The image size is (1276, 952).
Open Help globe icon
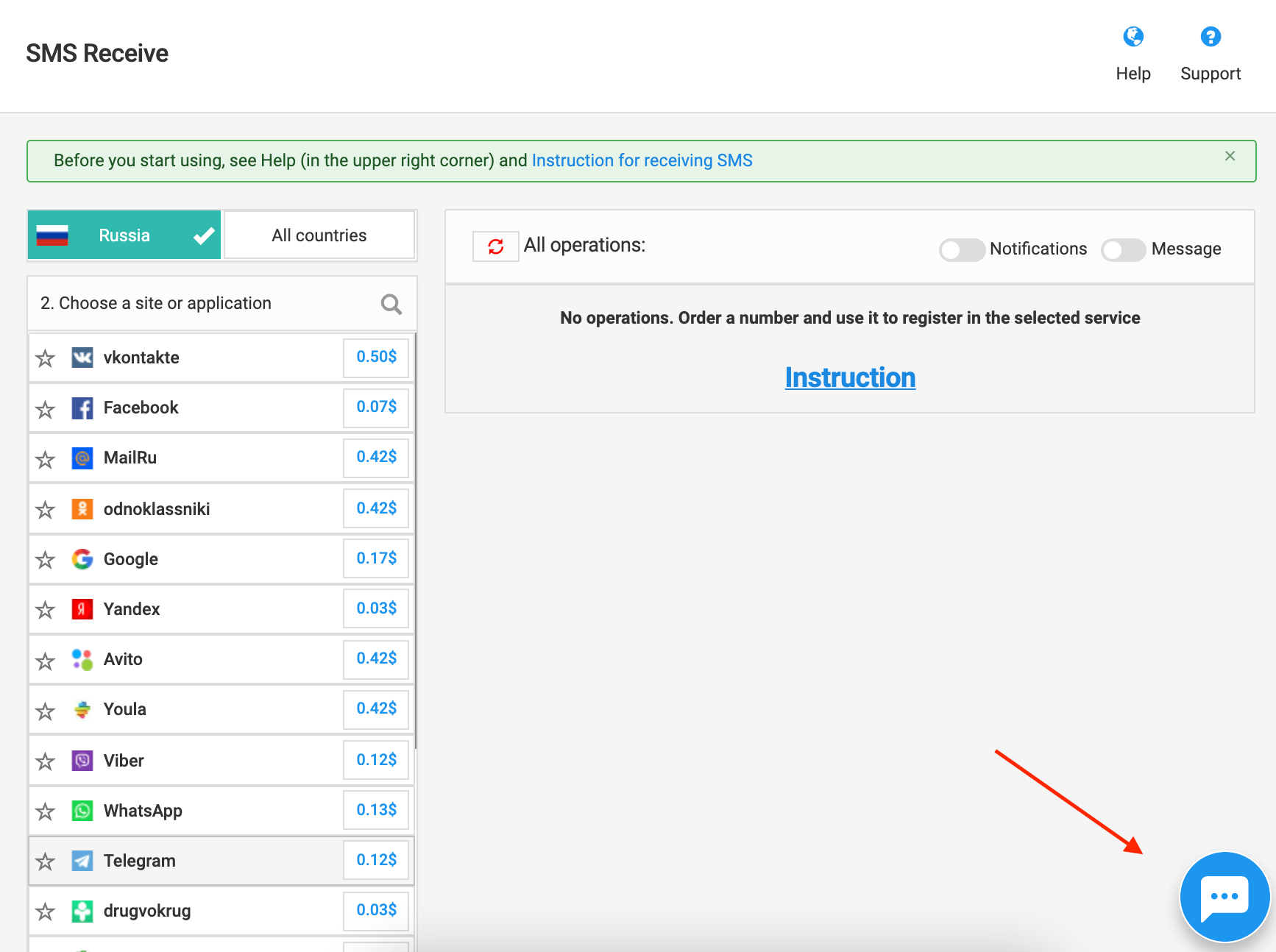[1133, 37]
